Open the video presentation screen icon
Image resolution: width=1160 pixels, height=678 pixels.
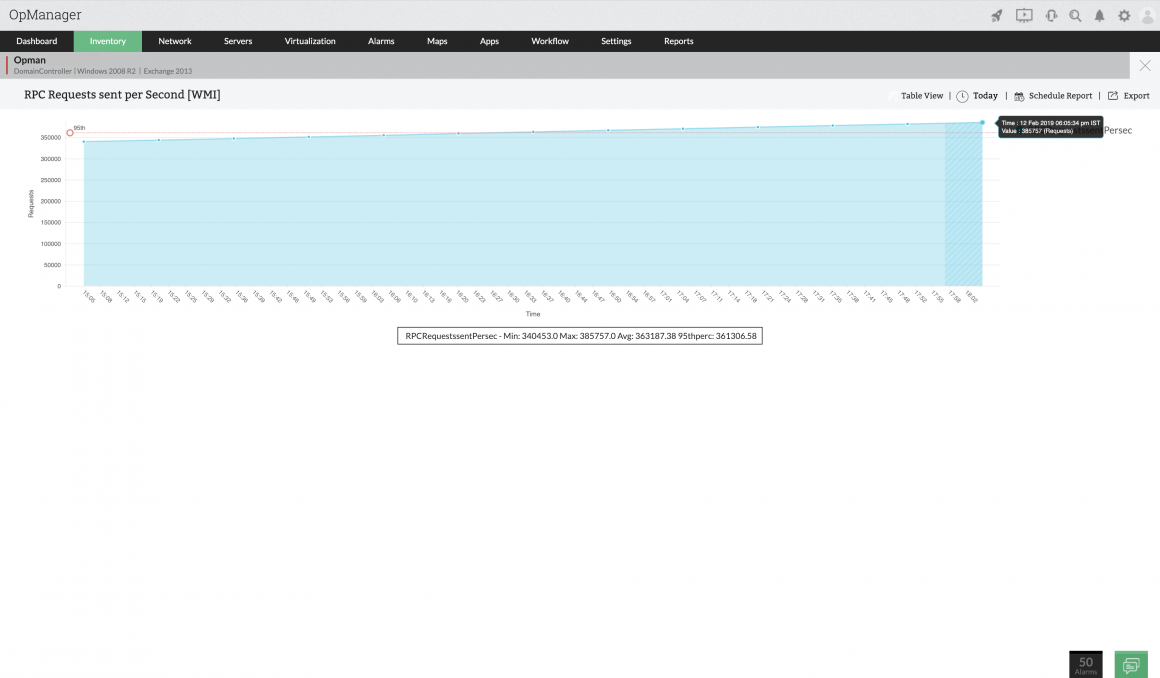pyautogui.click(x=1024, y=16)
